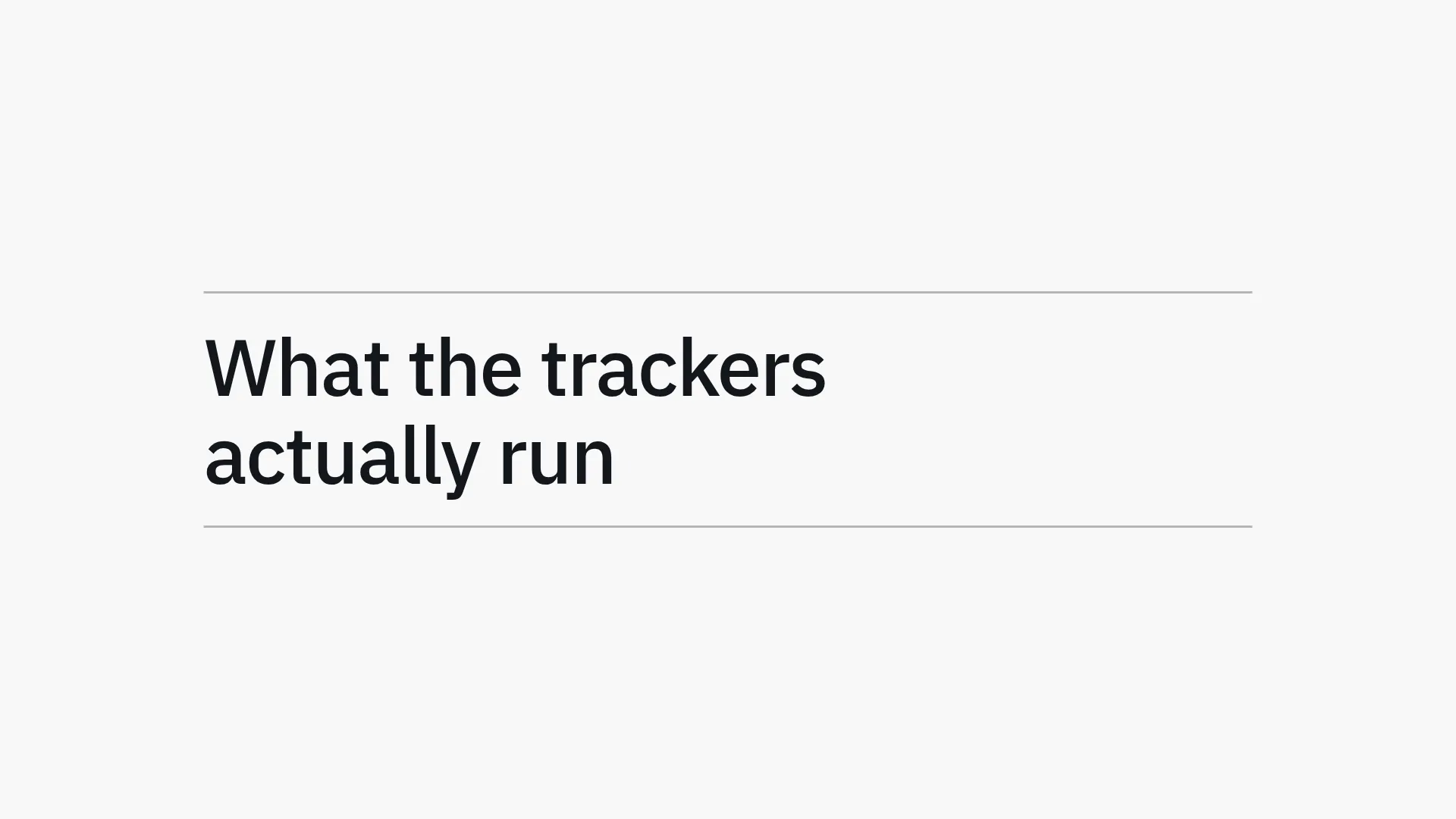Click the word "trackers" in the heading

(684, 369)
